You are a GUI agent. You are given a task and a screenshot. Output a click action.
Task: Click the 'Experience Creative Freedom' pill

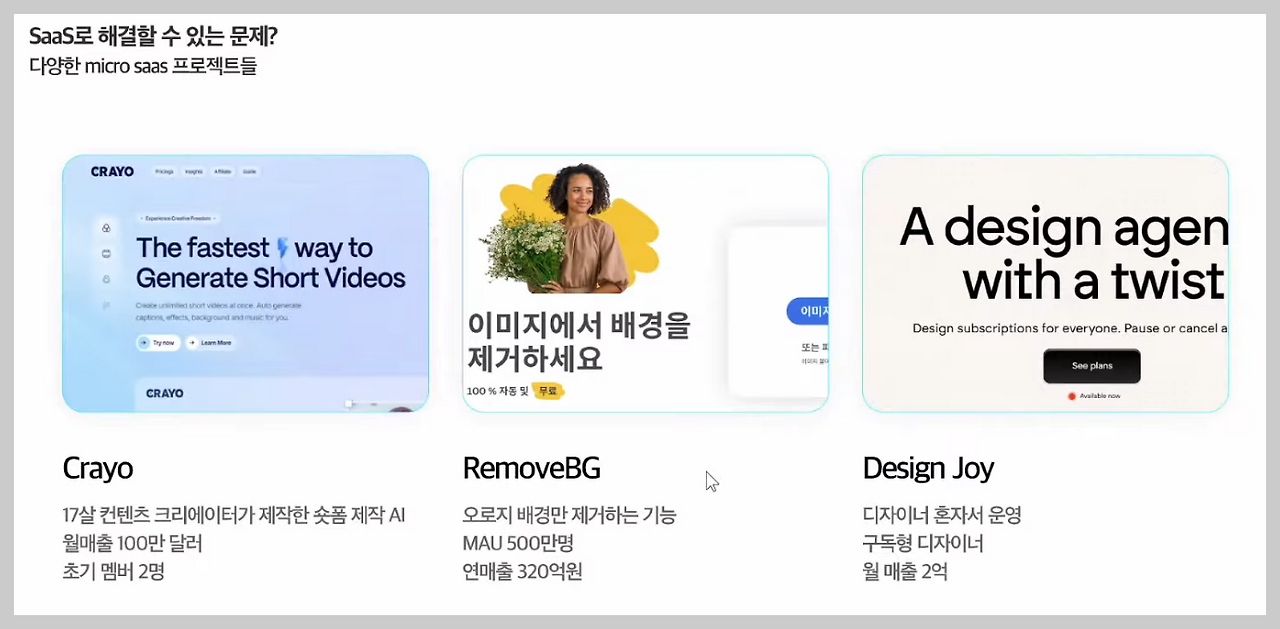tap(178, 218)
